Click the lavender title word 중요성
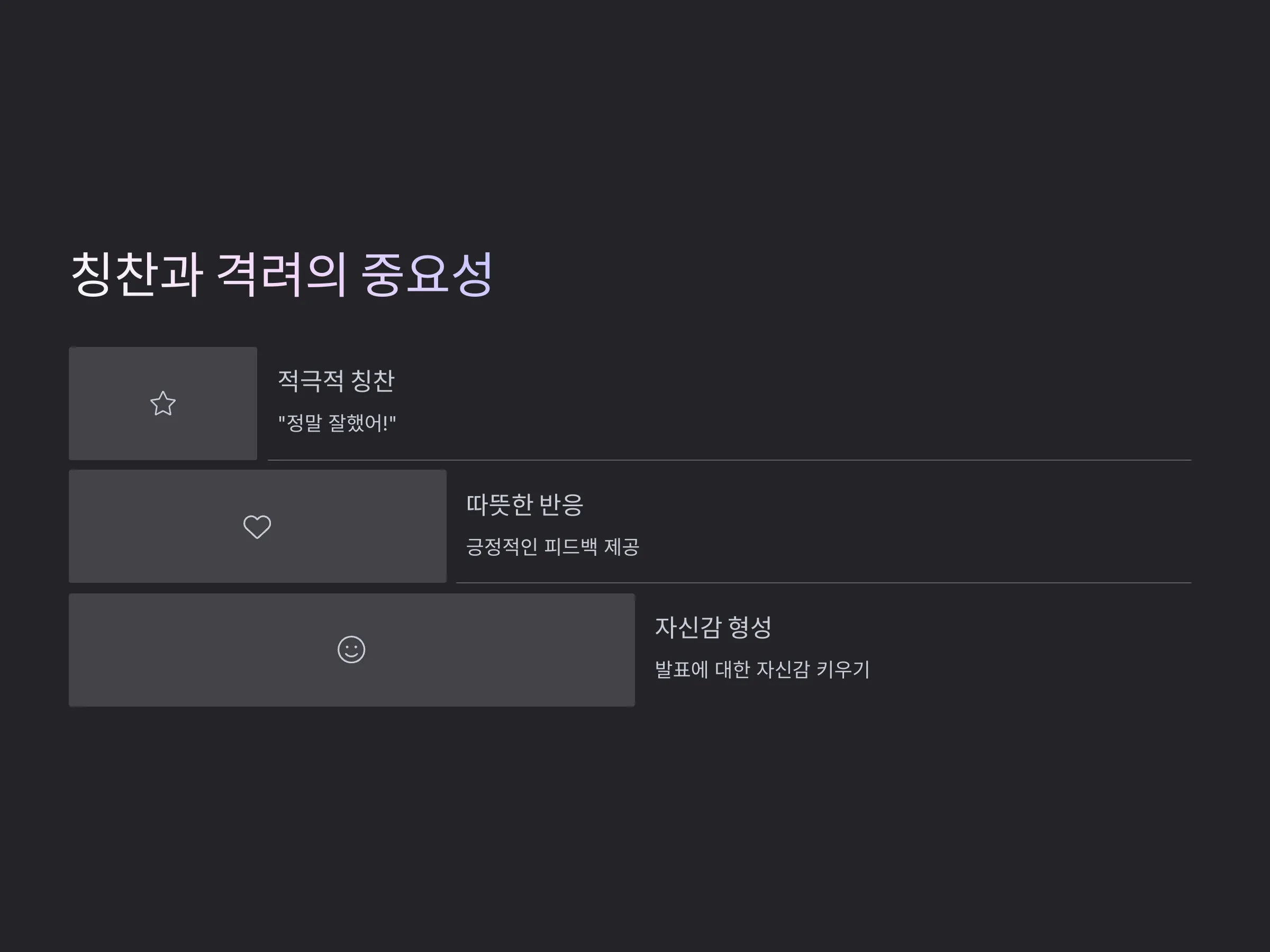This screenshot has width=1270, height=952. coord(427,275)
